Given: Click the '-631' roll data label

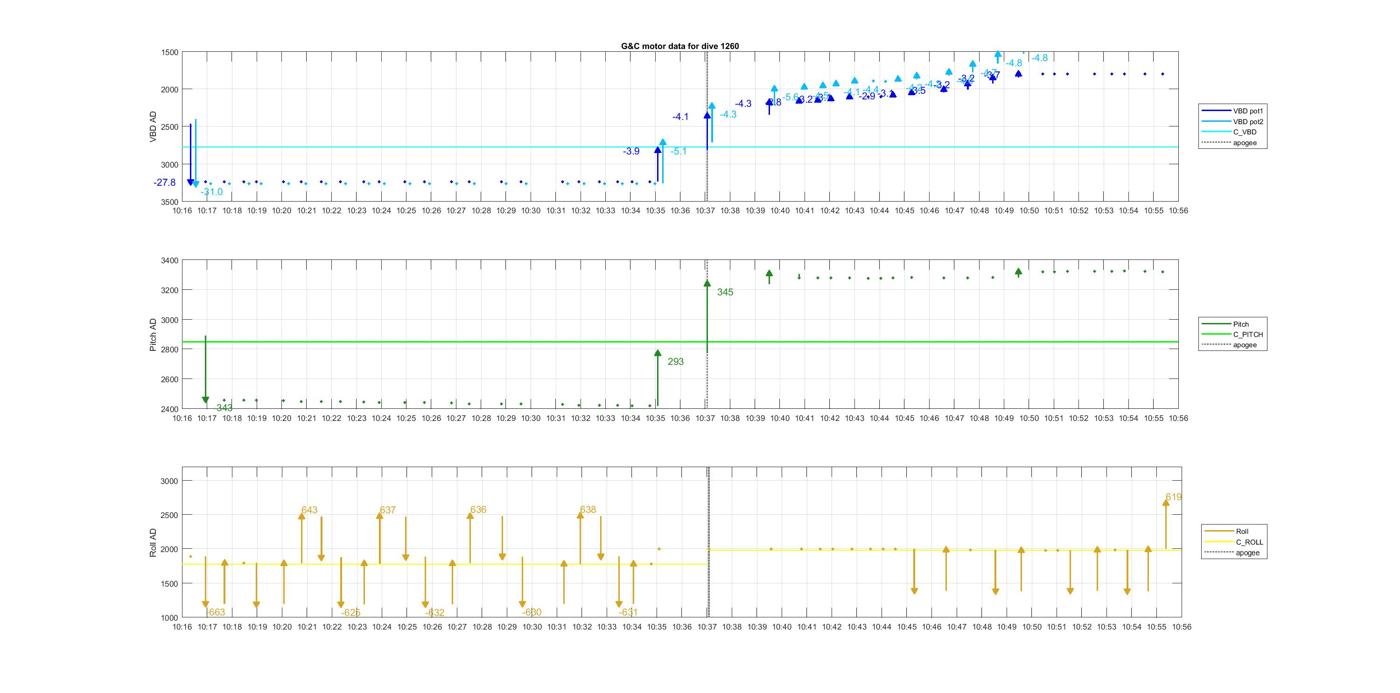Looking at the screenshot, I should pos(627,612).
